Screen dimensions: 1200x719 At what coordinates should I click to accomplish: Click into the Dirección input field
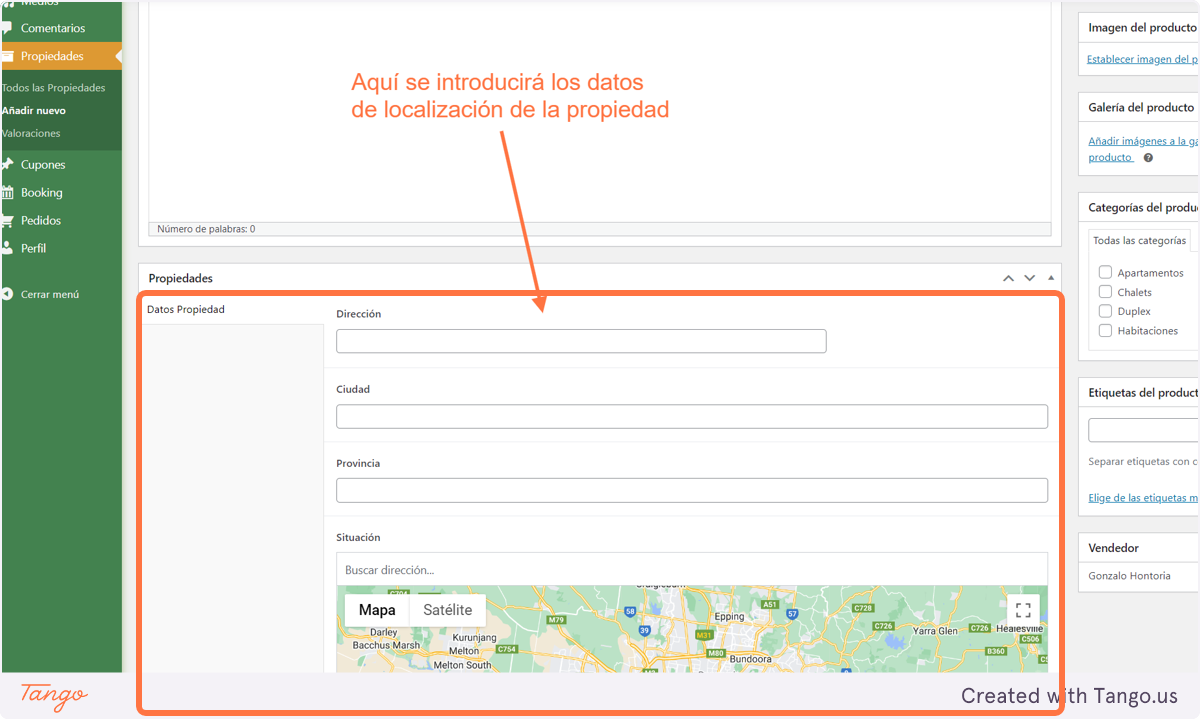[581, 341]
